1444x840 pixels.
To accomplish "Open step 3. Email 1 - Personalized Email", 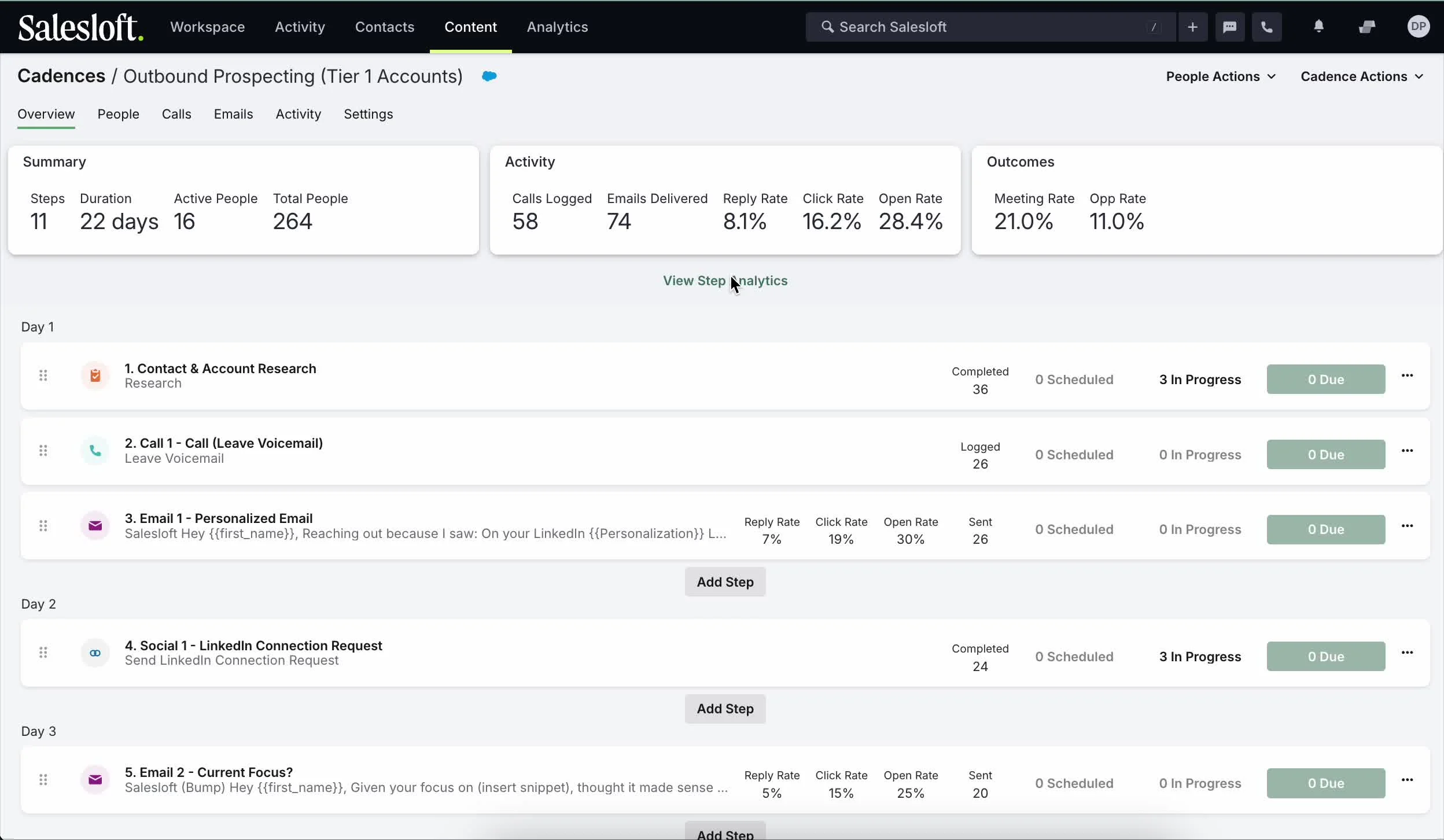I will pos(219,518).
